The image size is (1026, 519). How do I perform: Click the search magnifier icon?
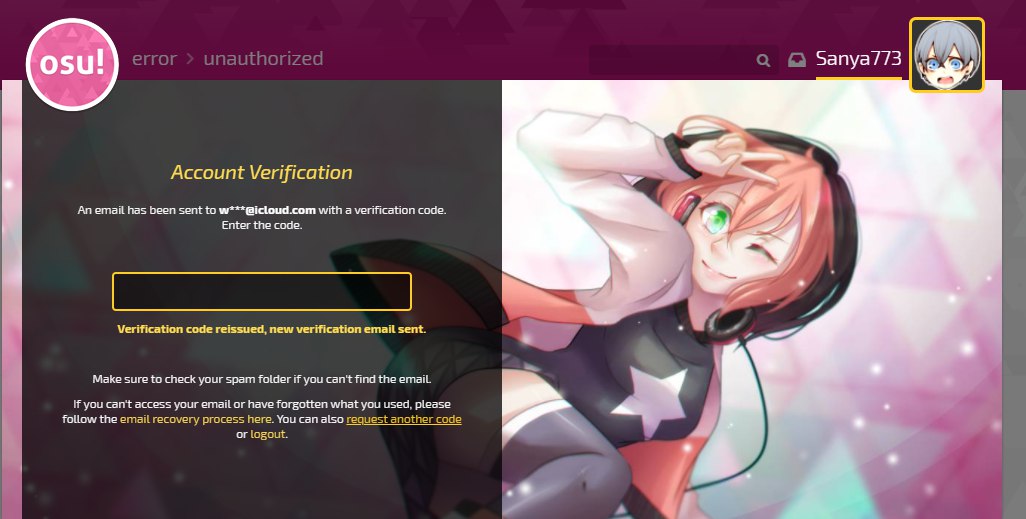pyautogui.click(x=763, y=60)
